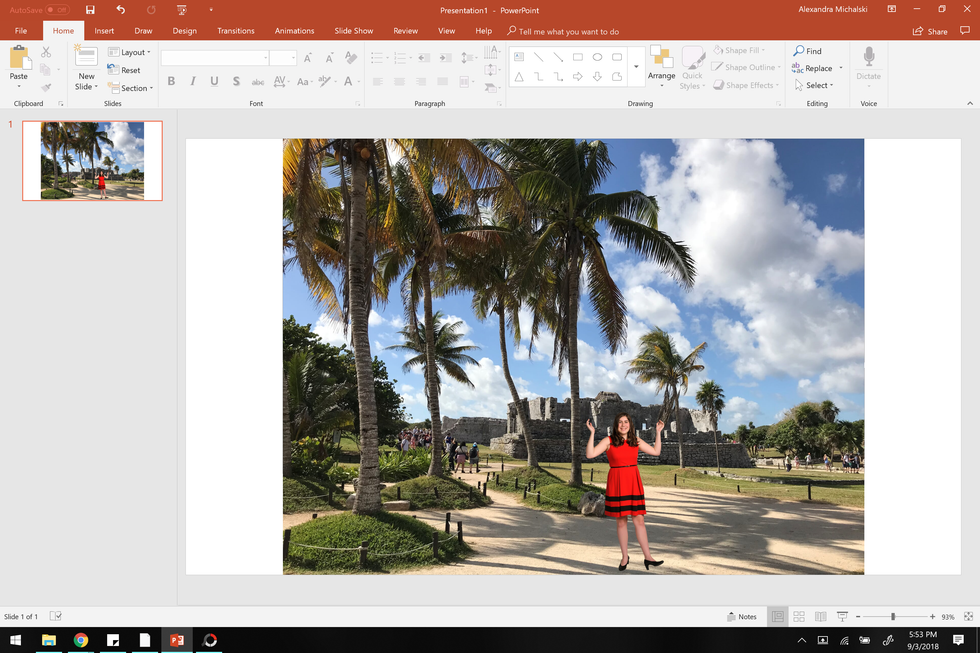980x653 pixels.
Task: Click Fit slide to window icon
Action: [968, 616]
